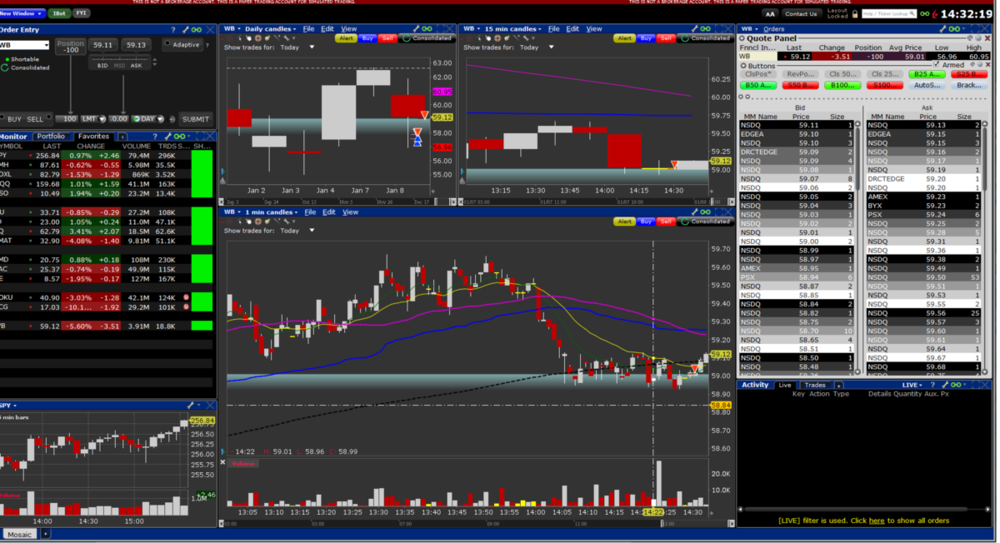The image size is (1000, 543).
Task: Click the Help / Ticker Lookup search field
Action: (888, 14)
